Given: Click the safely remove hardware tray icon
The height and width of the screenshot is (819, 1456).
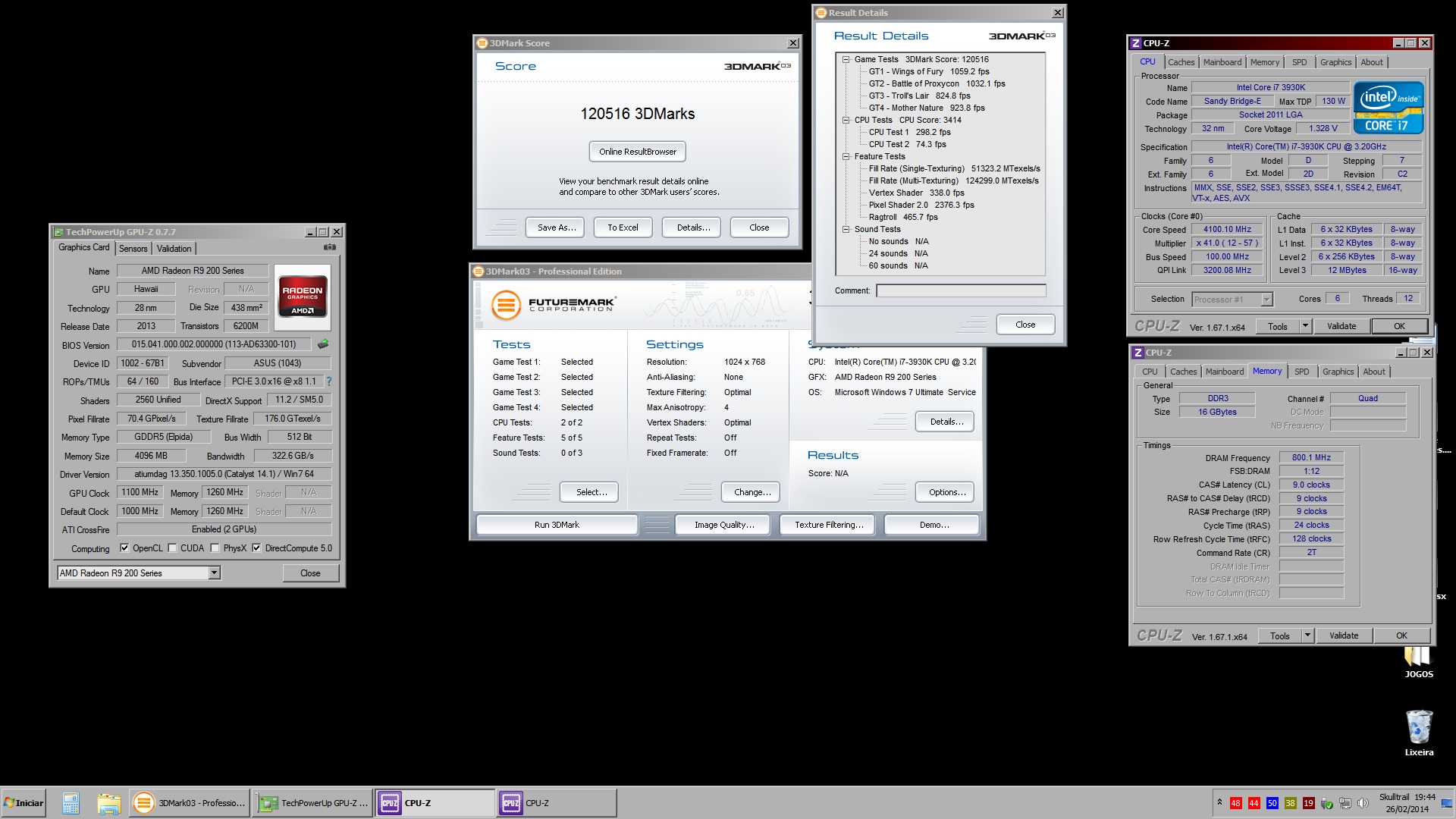Looking at the screenshot, I should pyautogui.click(x=1327, y=803).
